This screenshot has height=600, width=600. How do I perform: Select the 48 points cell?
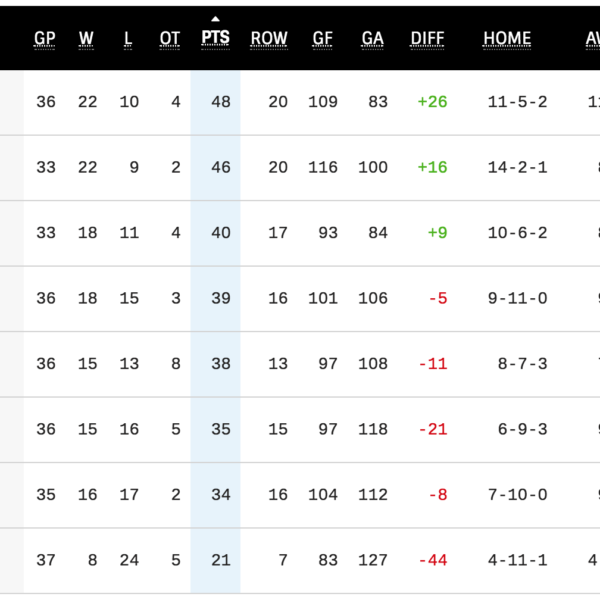(x=220, y=101)
